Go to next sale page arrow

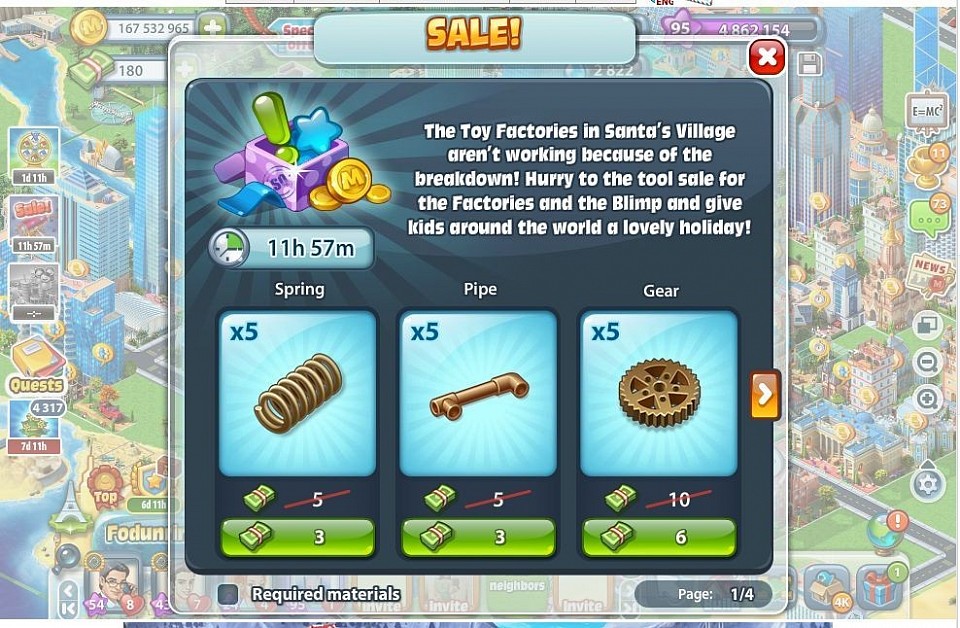765,394
